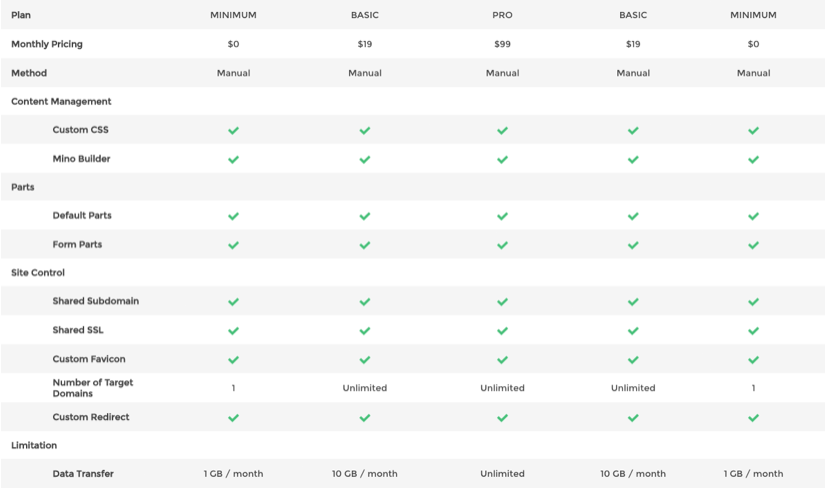
Task: Click the Default Parts checkmark under PRO
Action: pyautogui.click(x=502, y=216)
